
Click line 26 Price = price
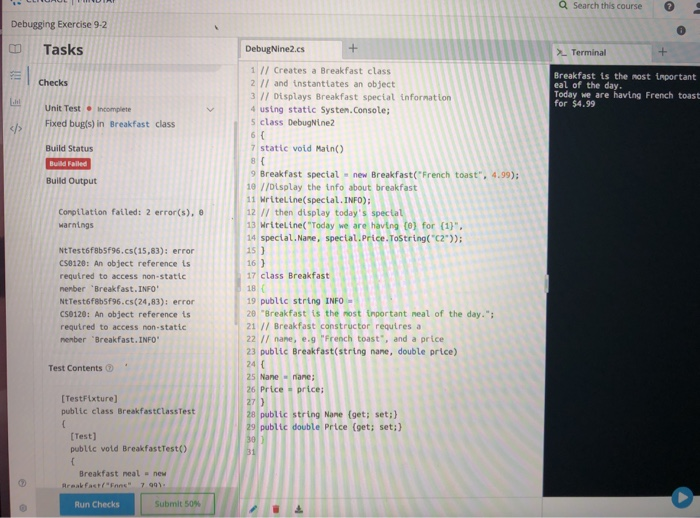[x=292, y=389]
